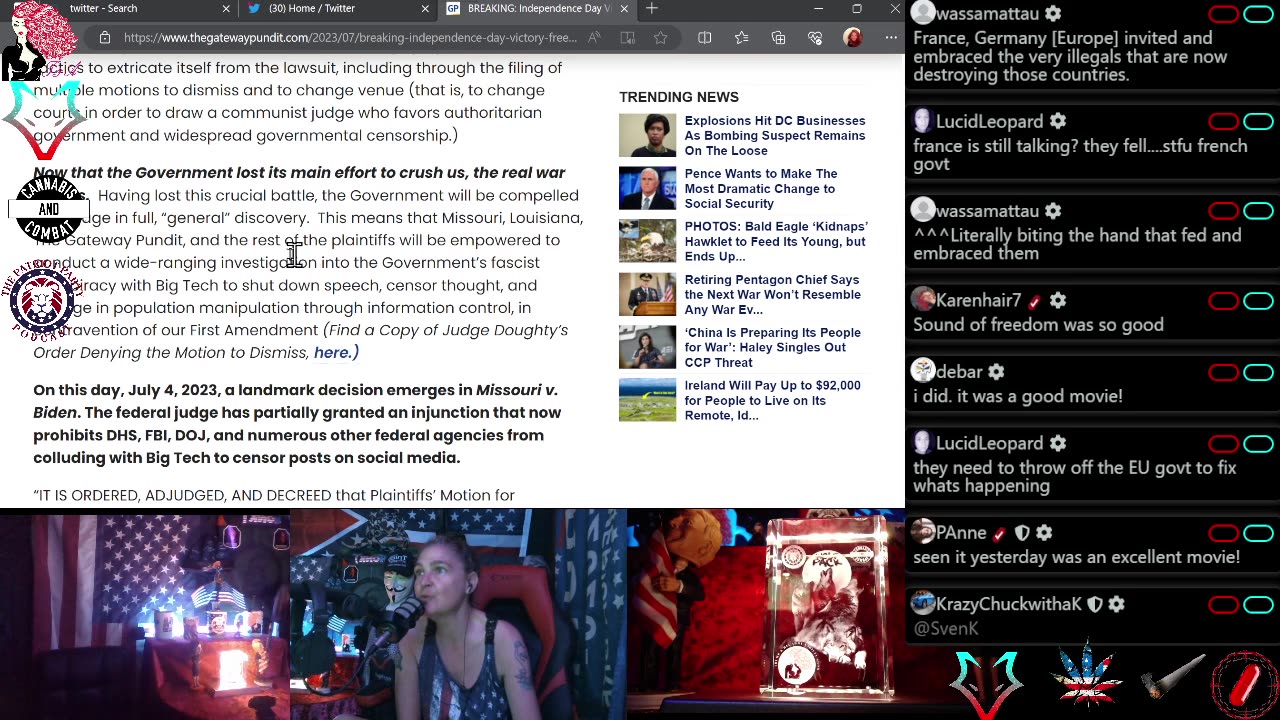
Task: Click the shield badge next to KrazyChuckwithaK
Action: click(x=1095, y=604)
